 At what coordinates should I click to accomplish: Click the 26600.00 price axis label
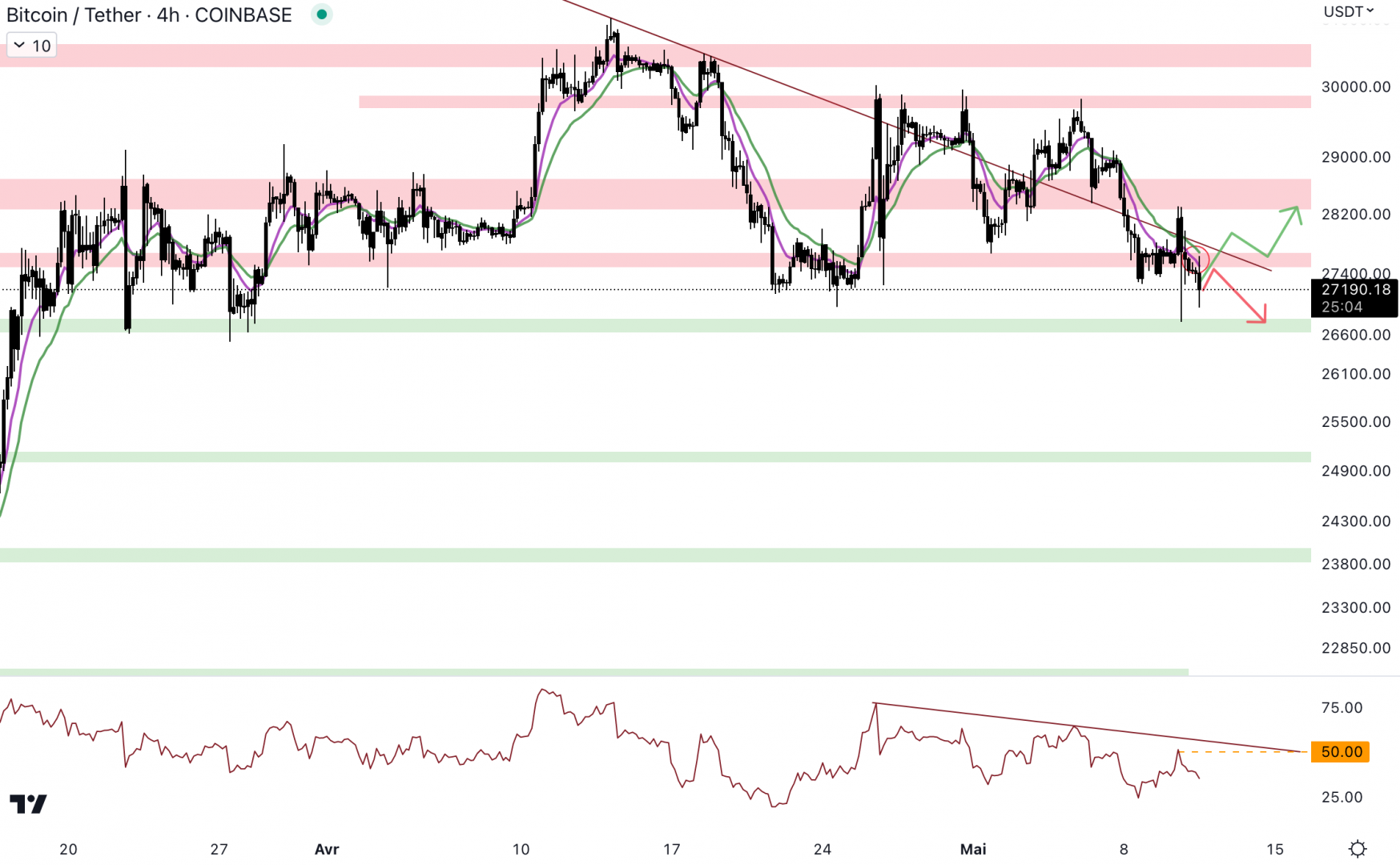[x=1356, y=335]
